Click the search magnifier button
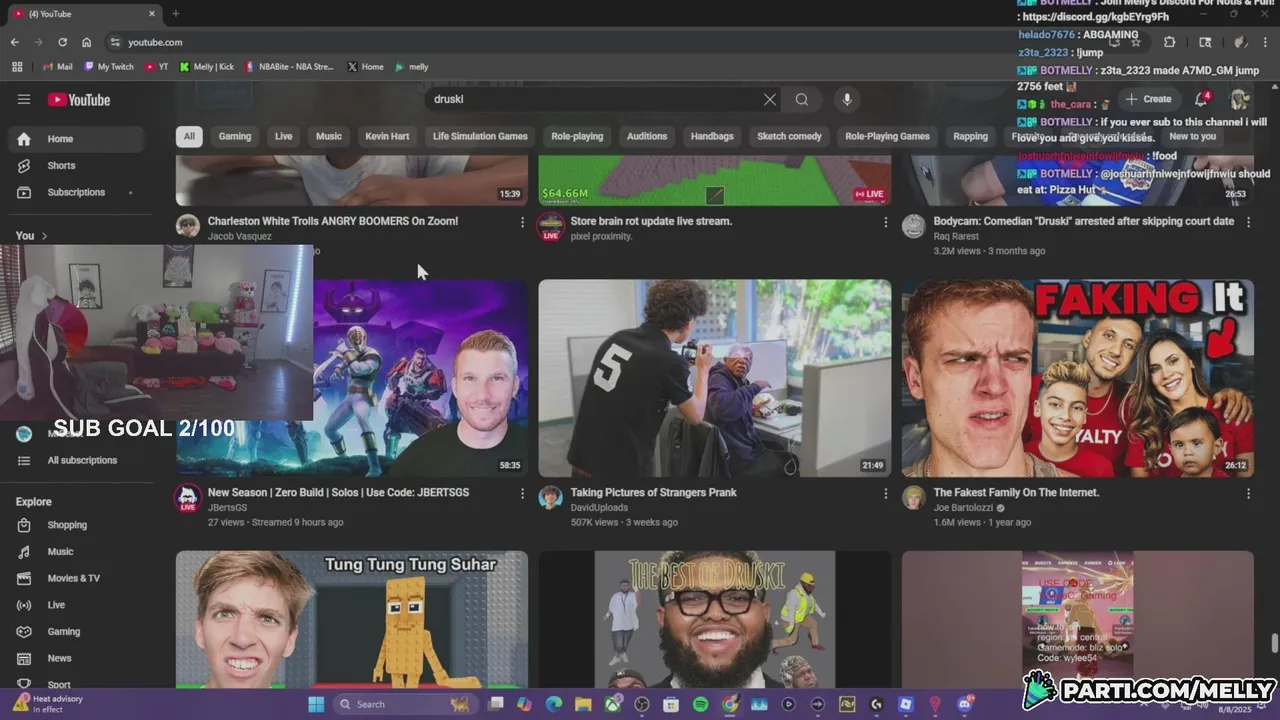The height and width of the screenshot is (720, 1280). pyautogui.click(x=802, y=99)
